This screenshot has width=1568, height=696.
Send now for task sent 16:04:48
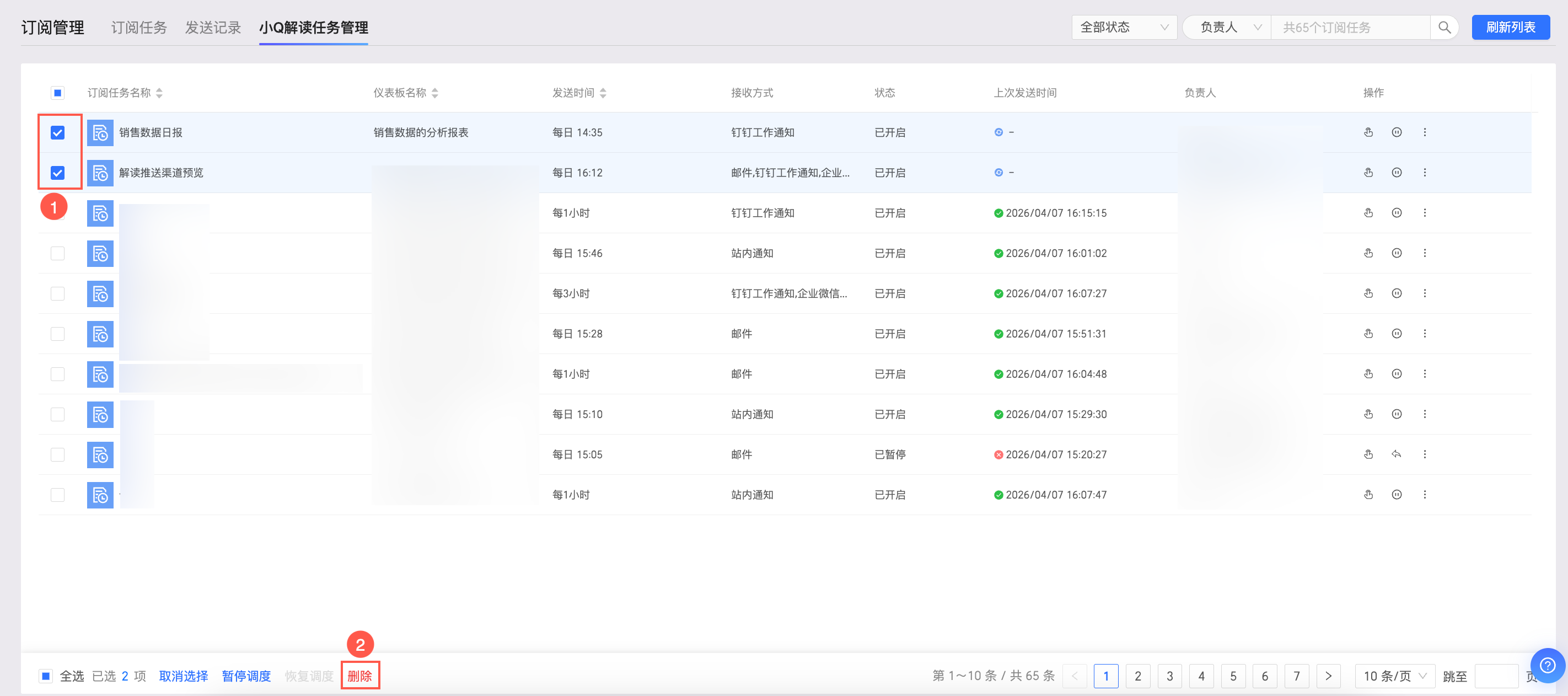(x=1368, y=373)
